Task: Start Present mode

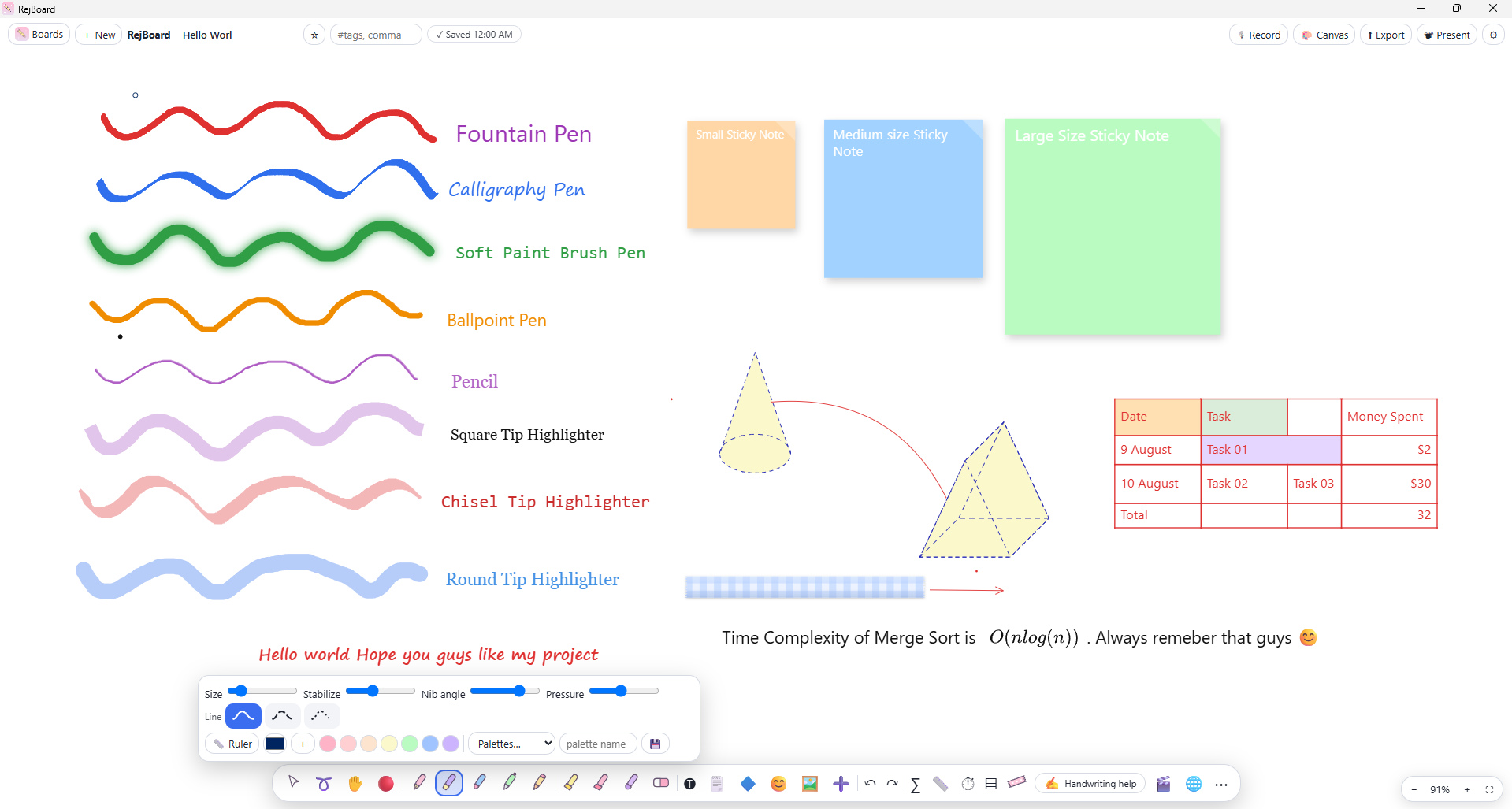Action: tap(1447, 35)
